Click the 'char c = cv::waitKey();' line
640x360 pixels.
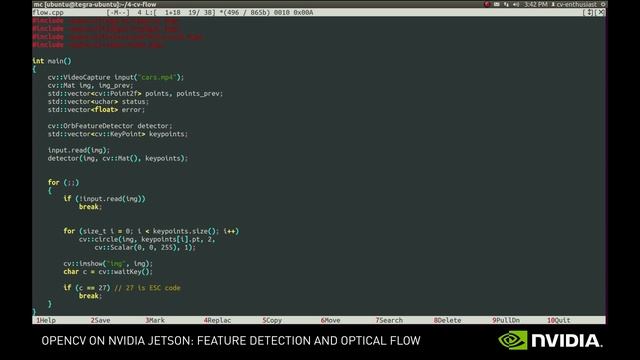[x=108, y=272]
